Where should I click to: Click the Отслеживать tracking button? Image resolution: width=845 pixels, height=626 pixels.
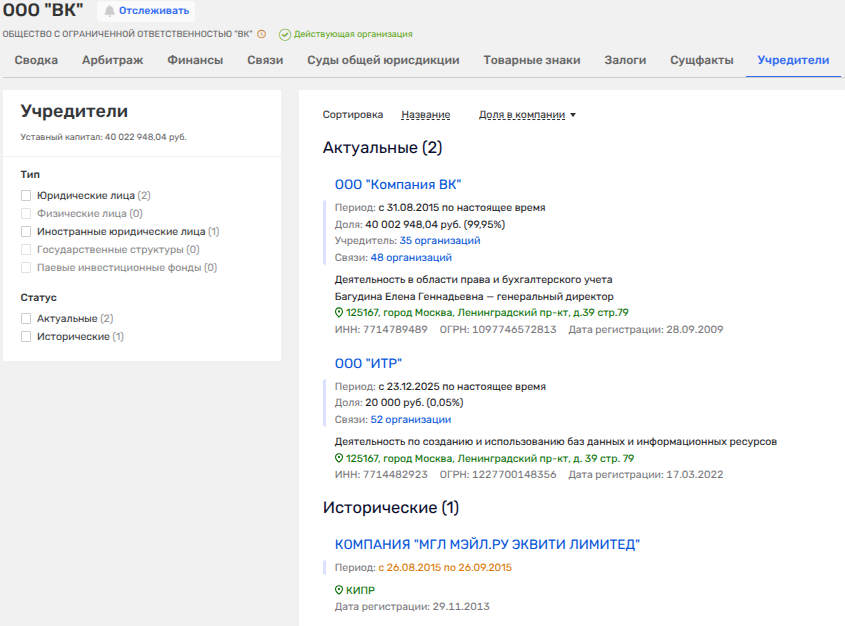pyautogui.click(x=145, y=11)
